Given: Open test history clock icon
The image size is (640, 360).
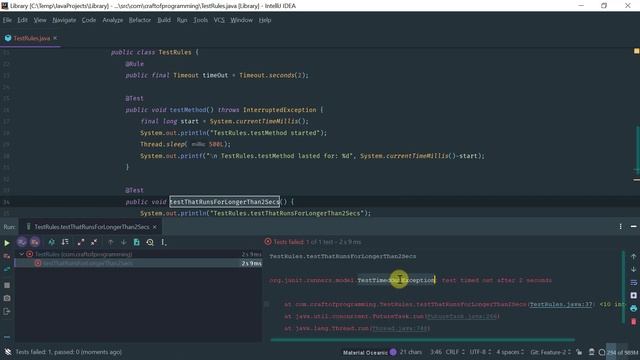Looking at the screenshot, I should coord(150,242).
